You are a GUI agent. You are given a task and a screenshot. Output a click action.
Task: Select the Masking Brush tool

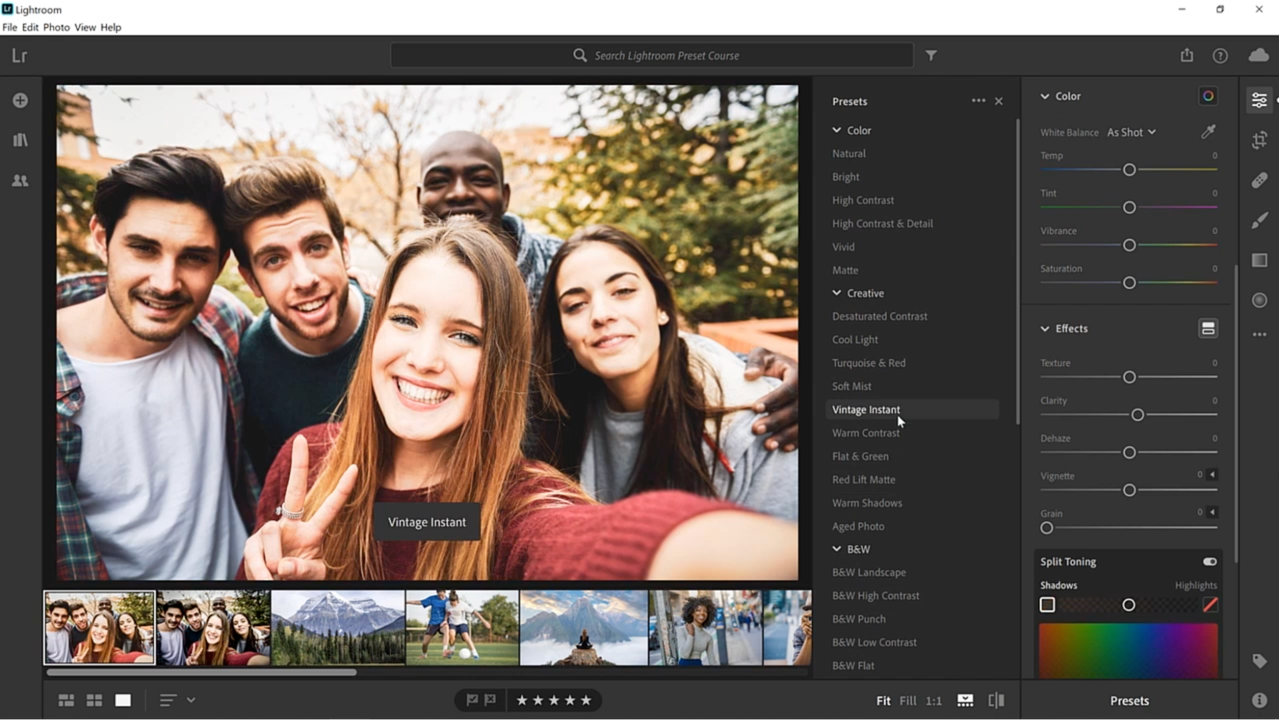1259,220
